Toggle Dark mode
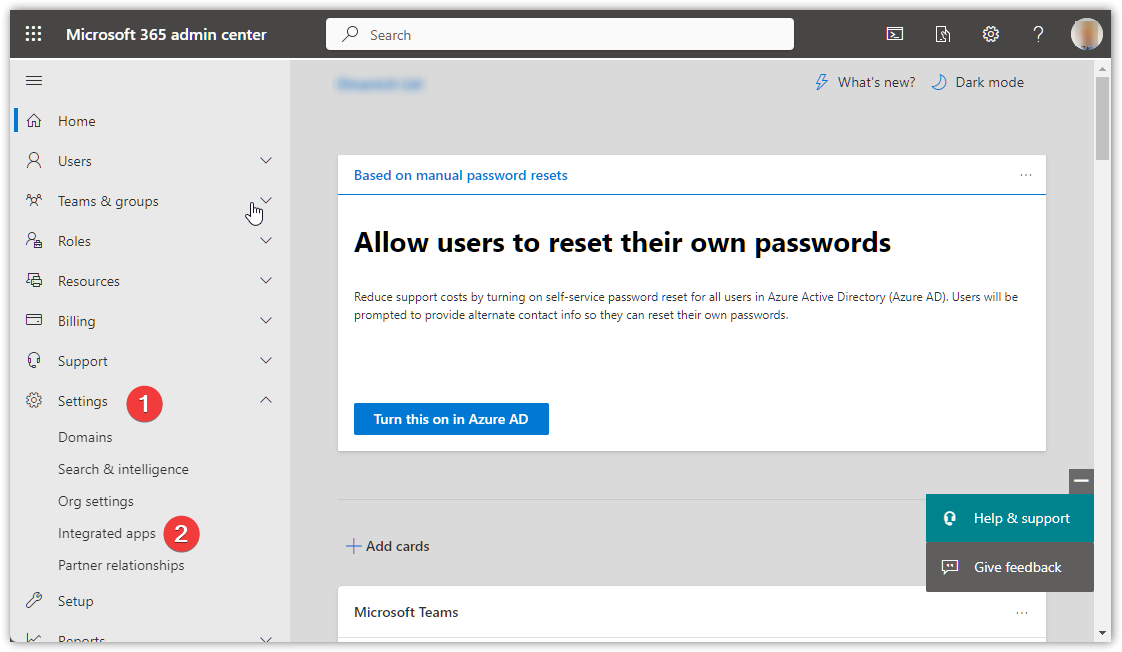Screen dimensions: 1122x652 [977, 82]
